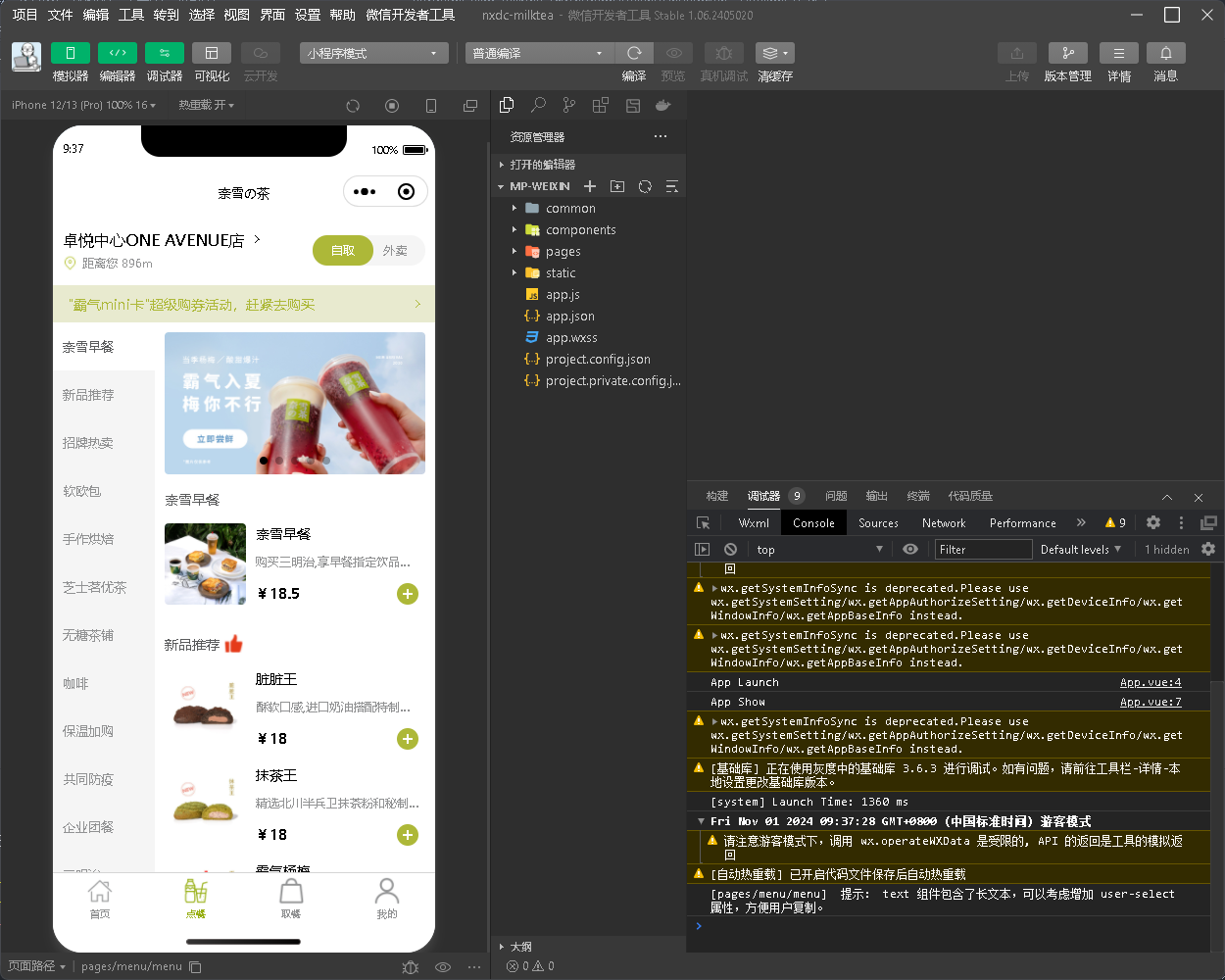The image size is (1225, 980).
Task: Click the Filter input in the console
Action: [x=983, y=550]
